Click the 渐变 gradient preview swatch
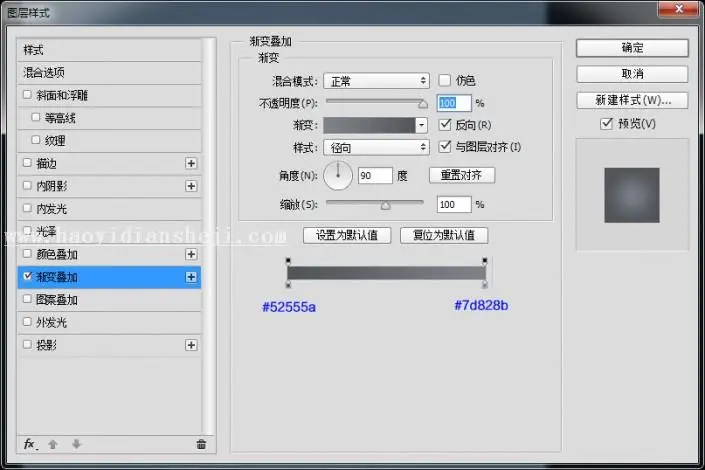Screen dimensions: 705x470 tap(369, 125)
